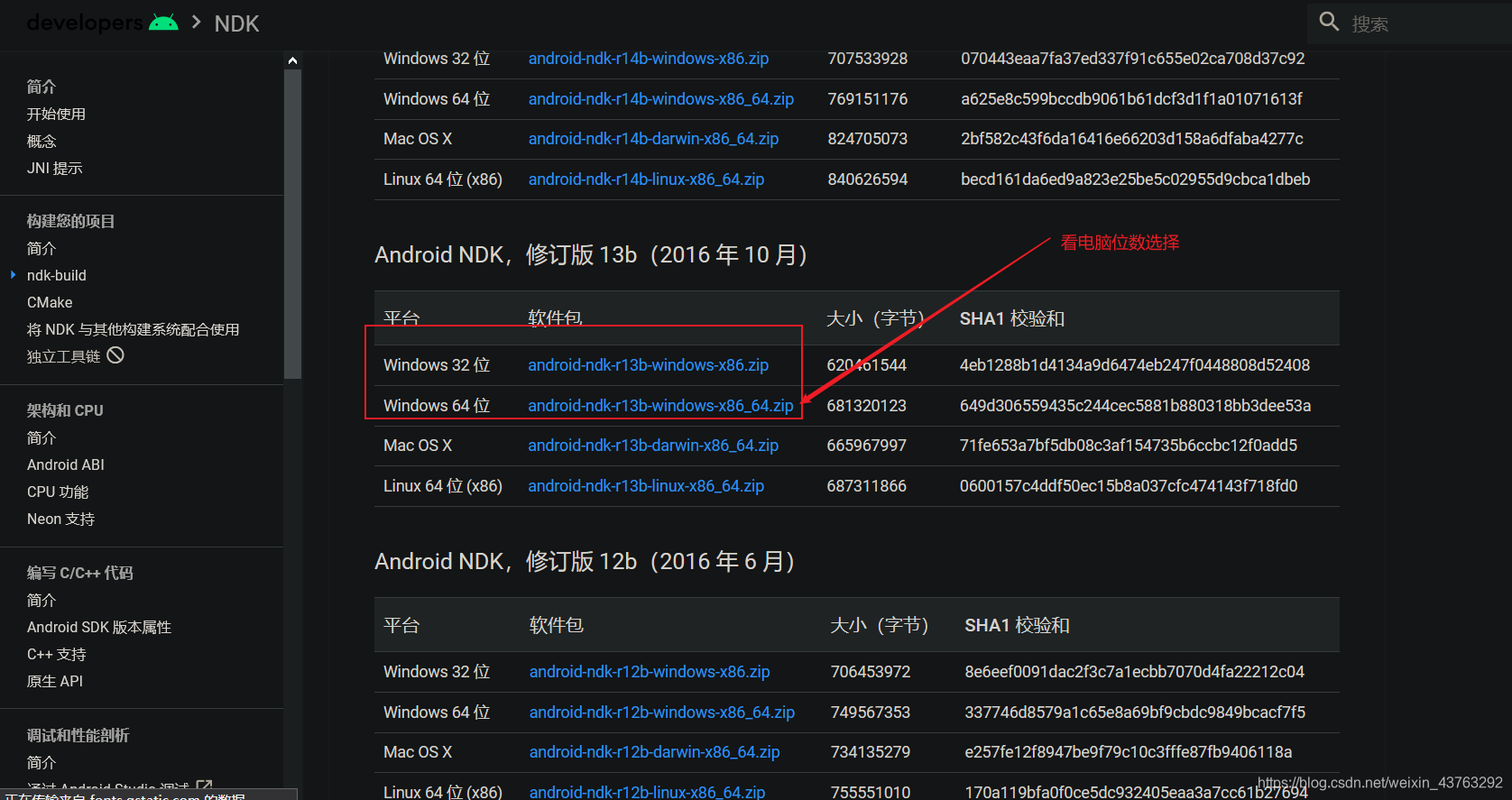Click the Android developers logo
Image resolution: width=1512 pixels, height=800 pixels.
tap(103, 23)
